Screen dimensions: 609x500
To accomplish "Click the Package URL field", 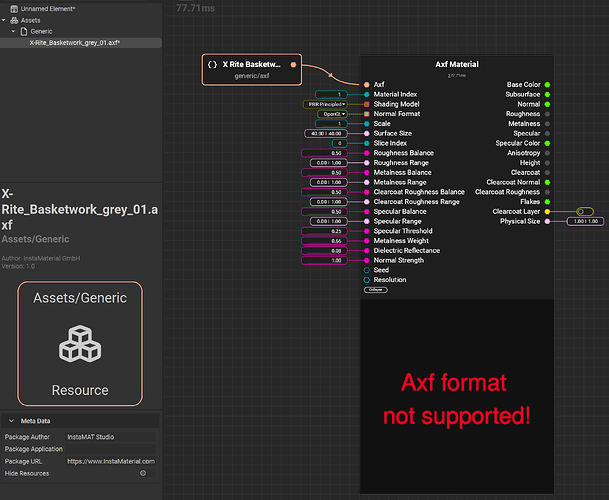I will tap(111, 461).
